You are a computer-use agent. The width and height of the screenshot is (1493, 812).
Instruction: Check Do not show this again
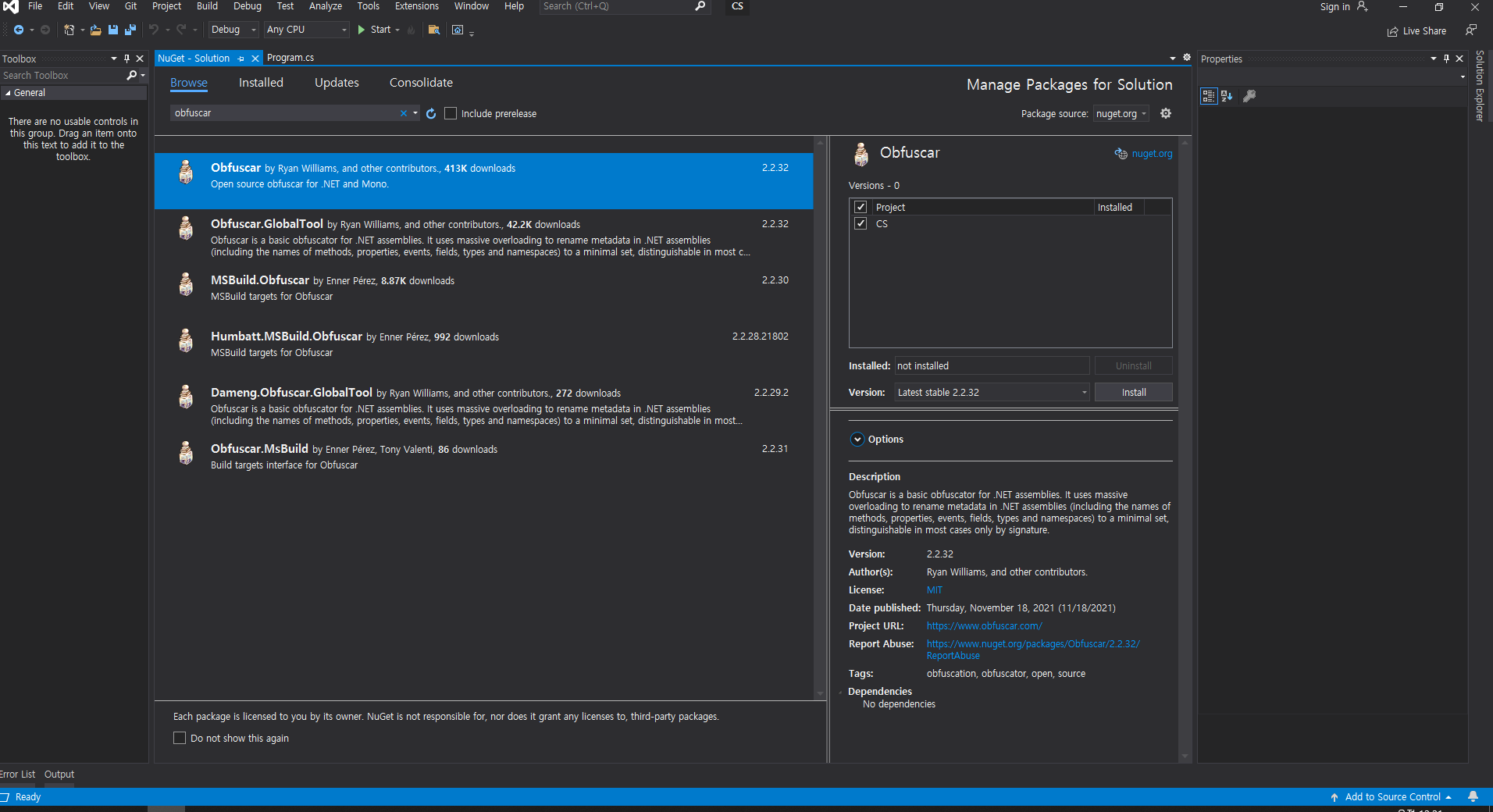coord(180,738)
